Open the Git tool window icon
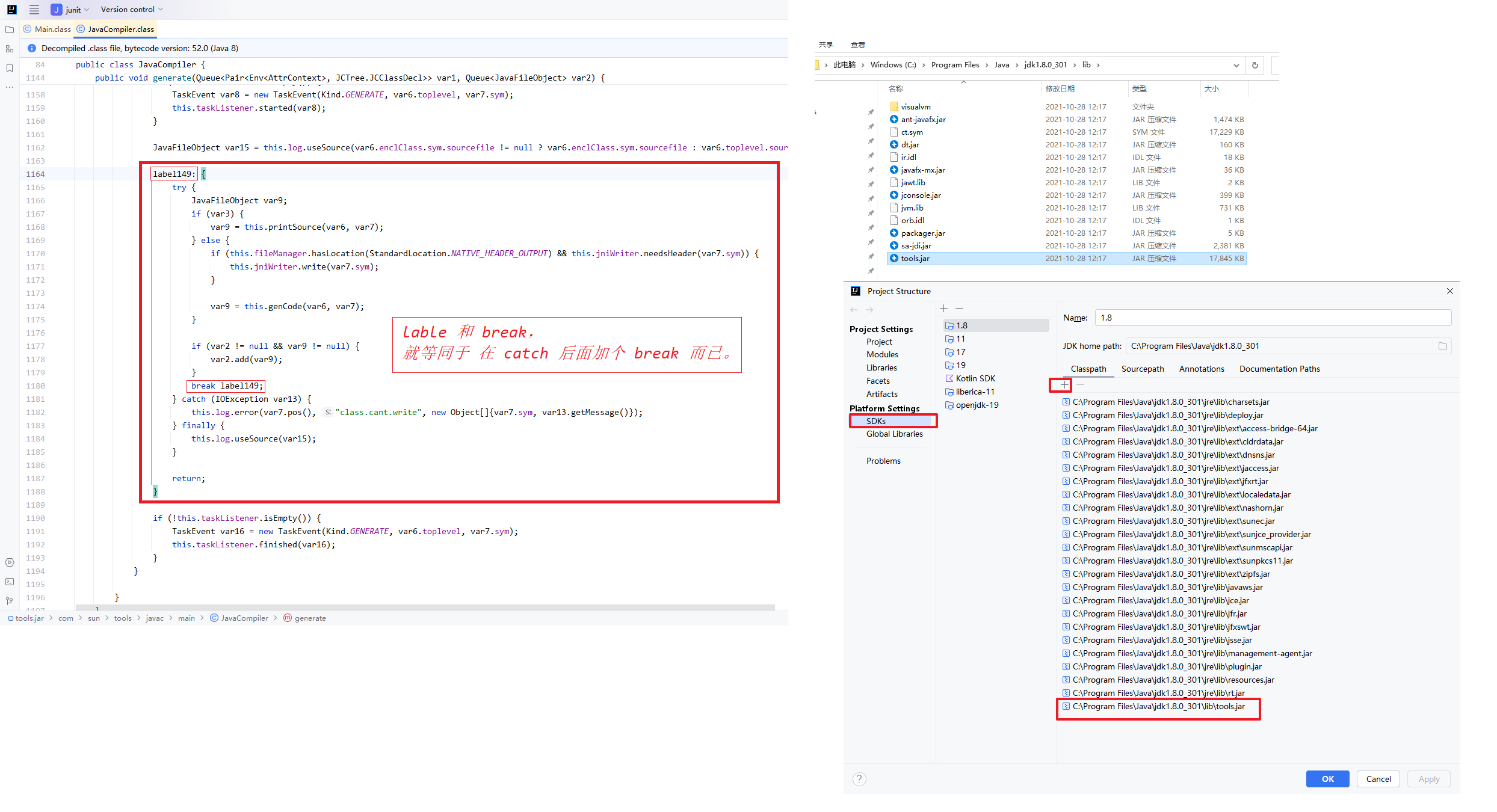1497x812 pixels. coord(10,601)
